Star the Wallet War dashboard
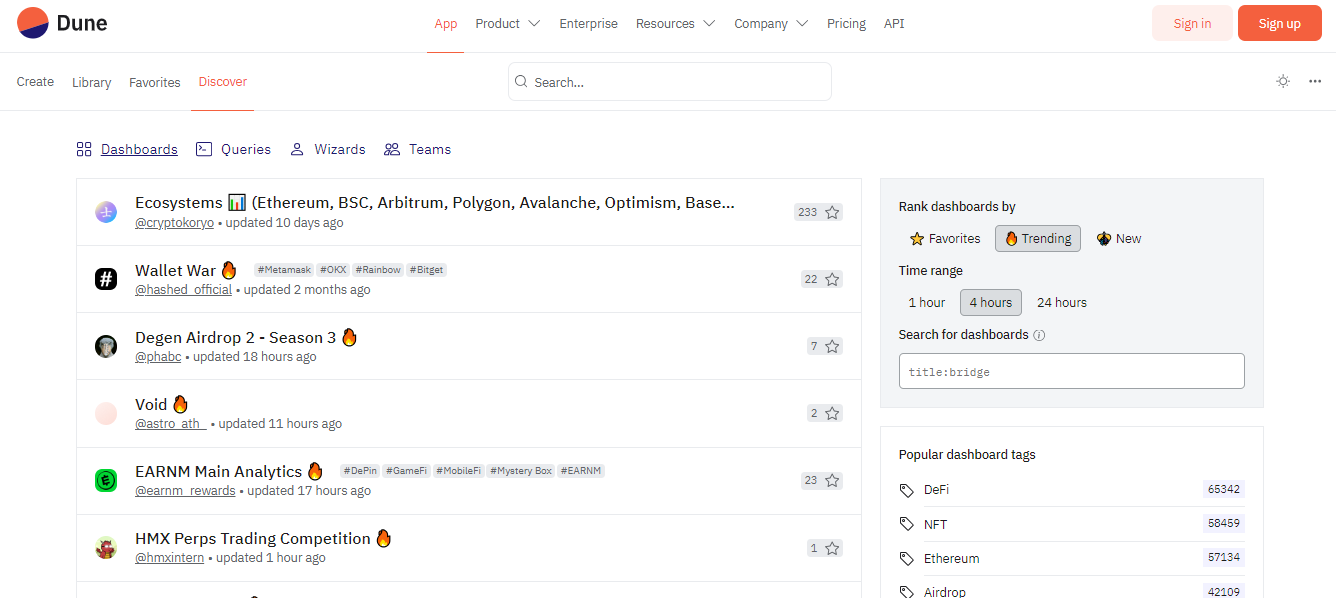 coord(832,279)
